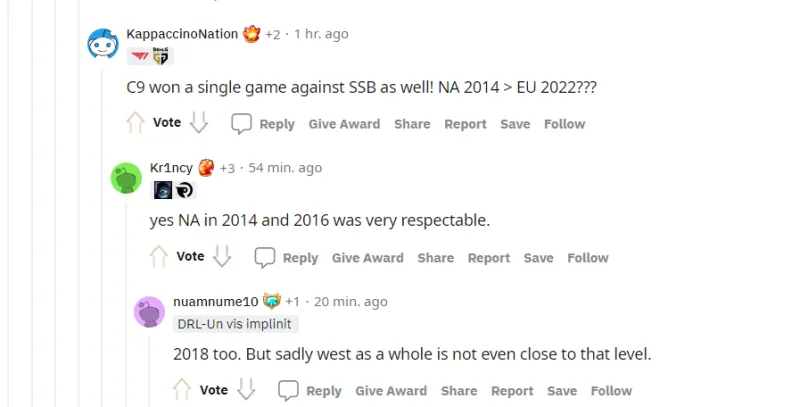Open nuamnume10's username link
The image size is (800, 407).
coord(216,301)
